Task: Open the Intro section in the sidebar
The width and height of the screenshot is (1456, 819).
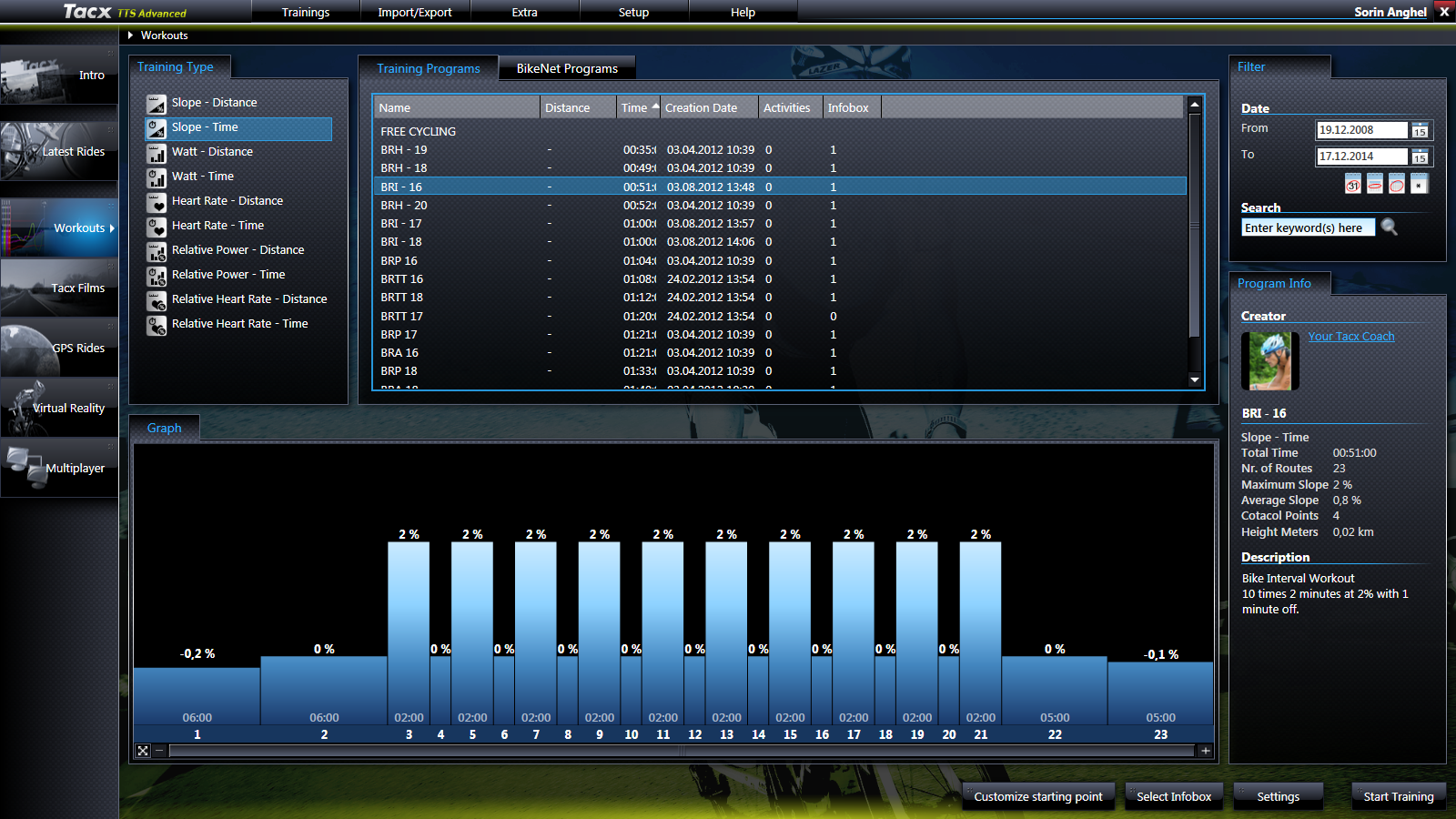Action: 59,76
